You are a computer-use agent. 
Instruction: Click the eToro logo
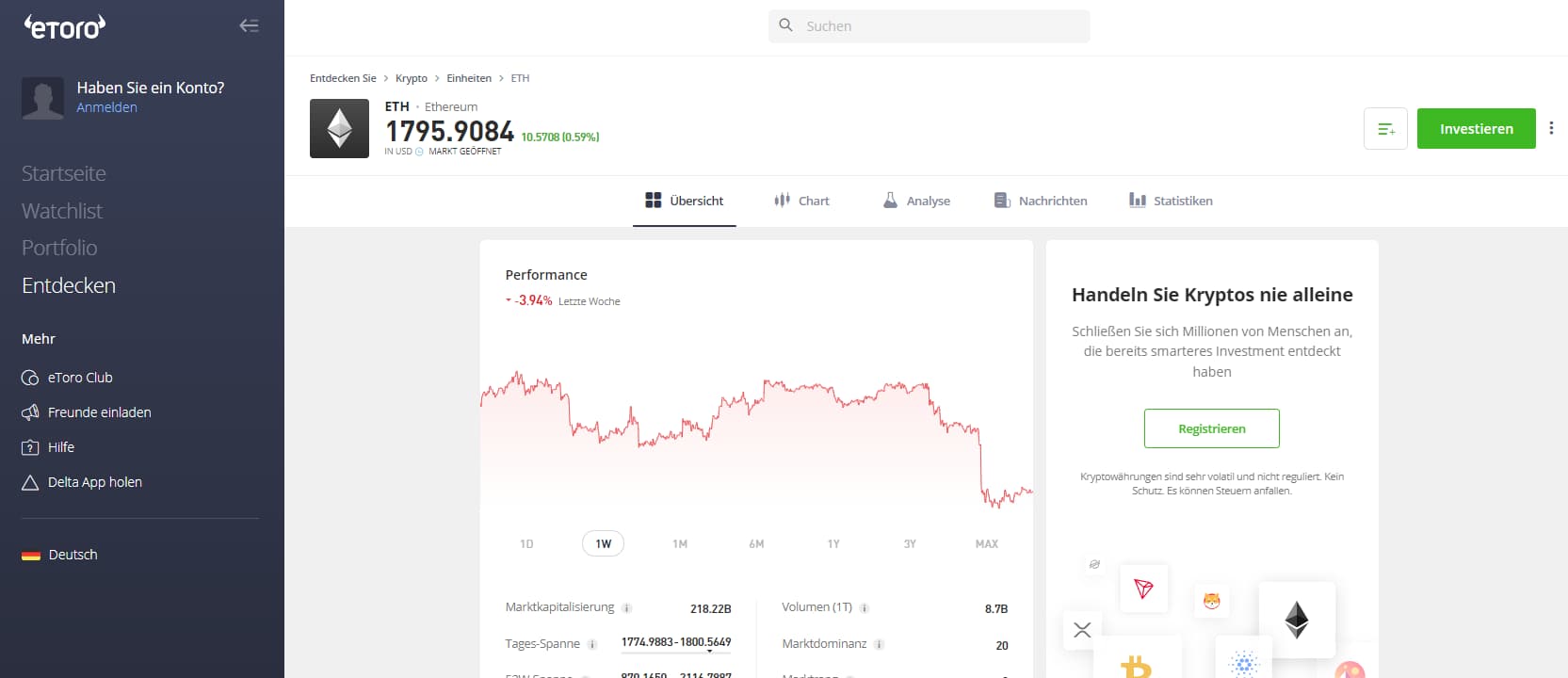tap(64, 27)
